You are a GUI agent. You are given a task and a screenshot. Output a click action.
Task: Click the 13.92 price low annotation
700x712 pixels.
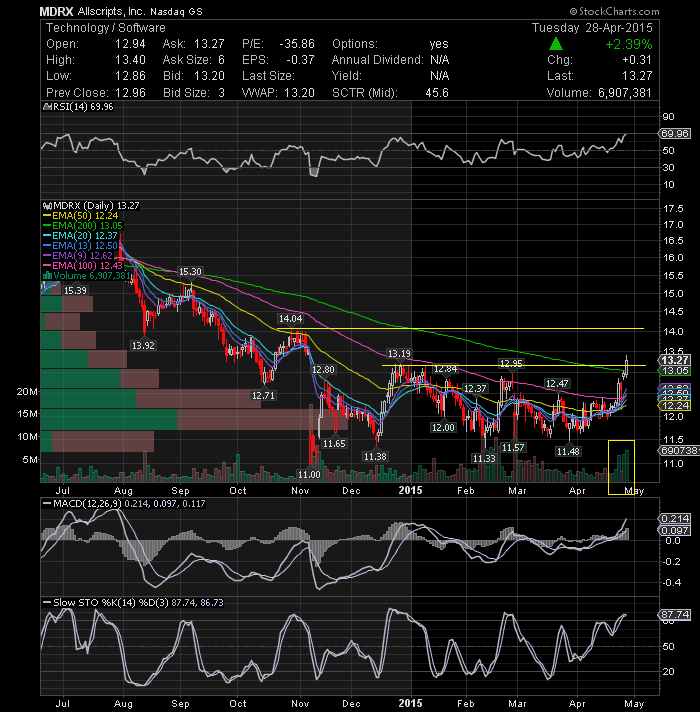pyautogui.click(x=143, y=346)
